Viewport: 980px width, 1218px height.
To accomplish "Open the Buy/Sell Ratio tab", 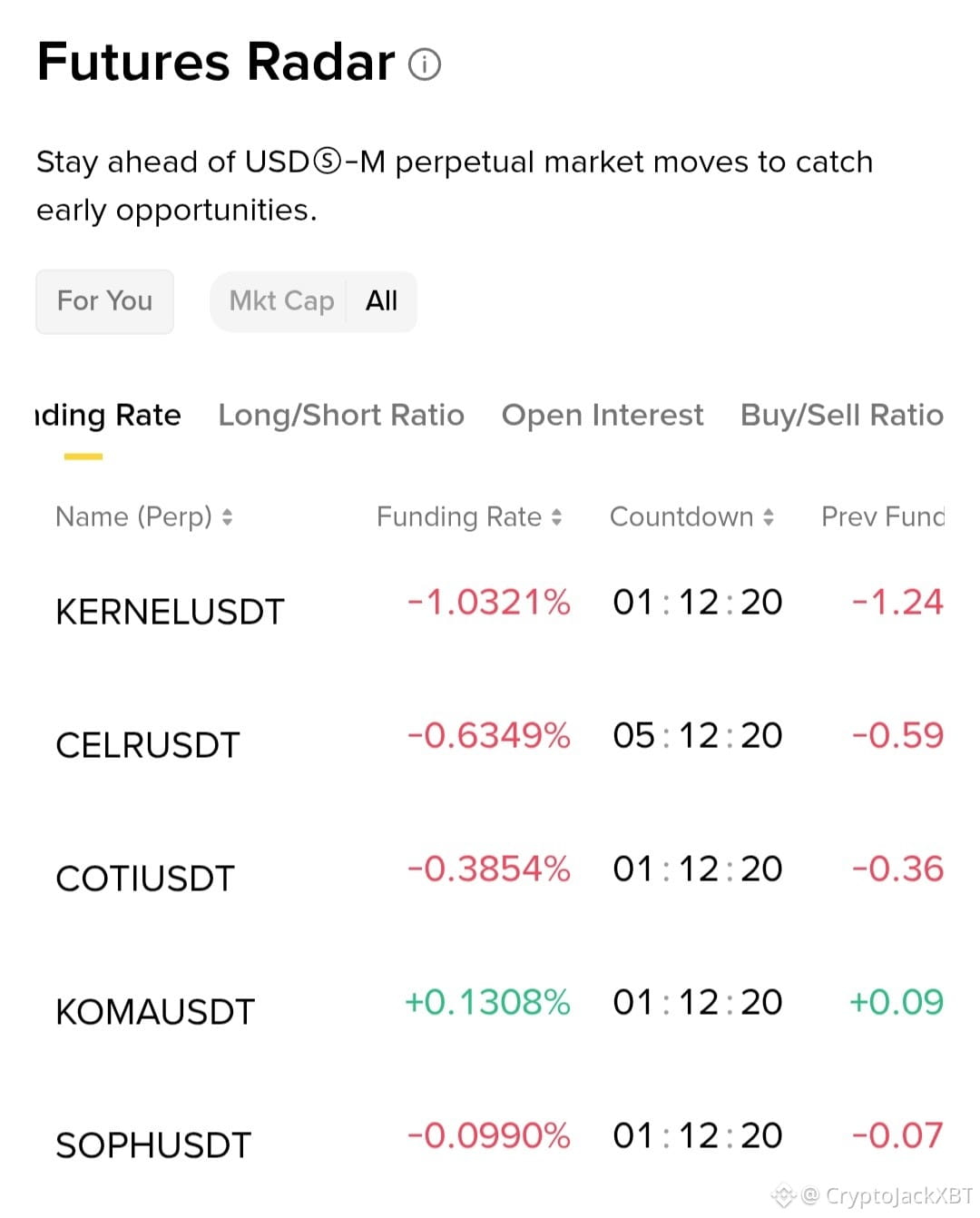I will click(842, 416).
